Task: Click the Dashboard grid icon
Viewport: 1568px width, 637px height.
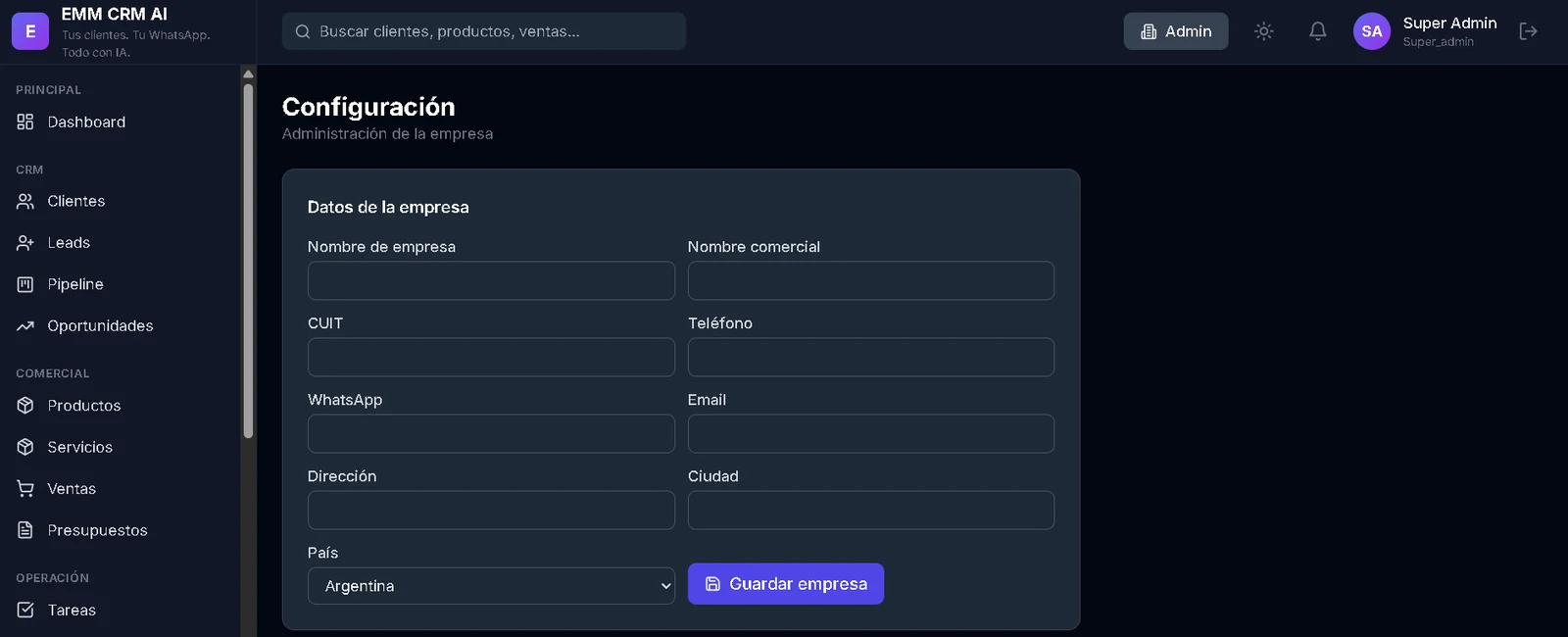Action: point(25,122)
